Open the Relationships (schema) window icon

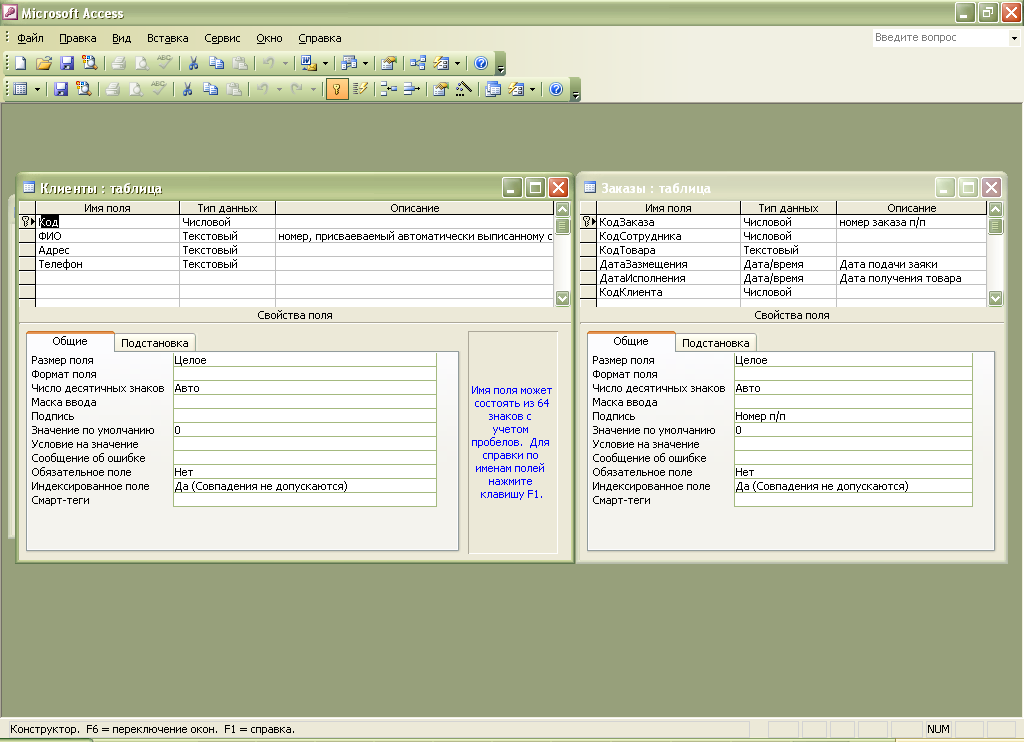[418, 63]
